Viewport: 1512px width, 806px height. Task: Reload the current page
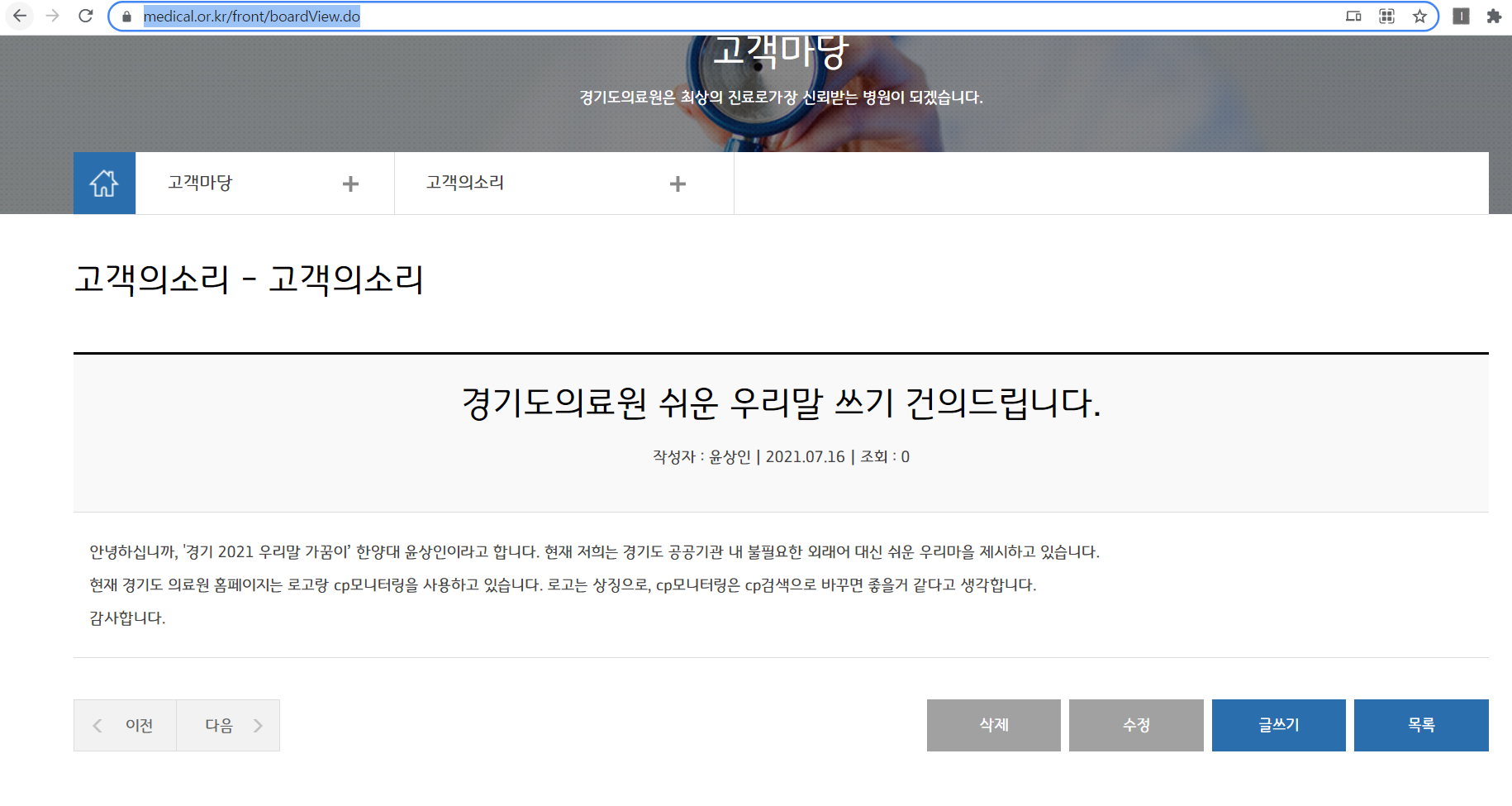86,16
